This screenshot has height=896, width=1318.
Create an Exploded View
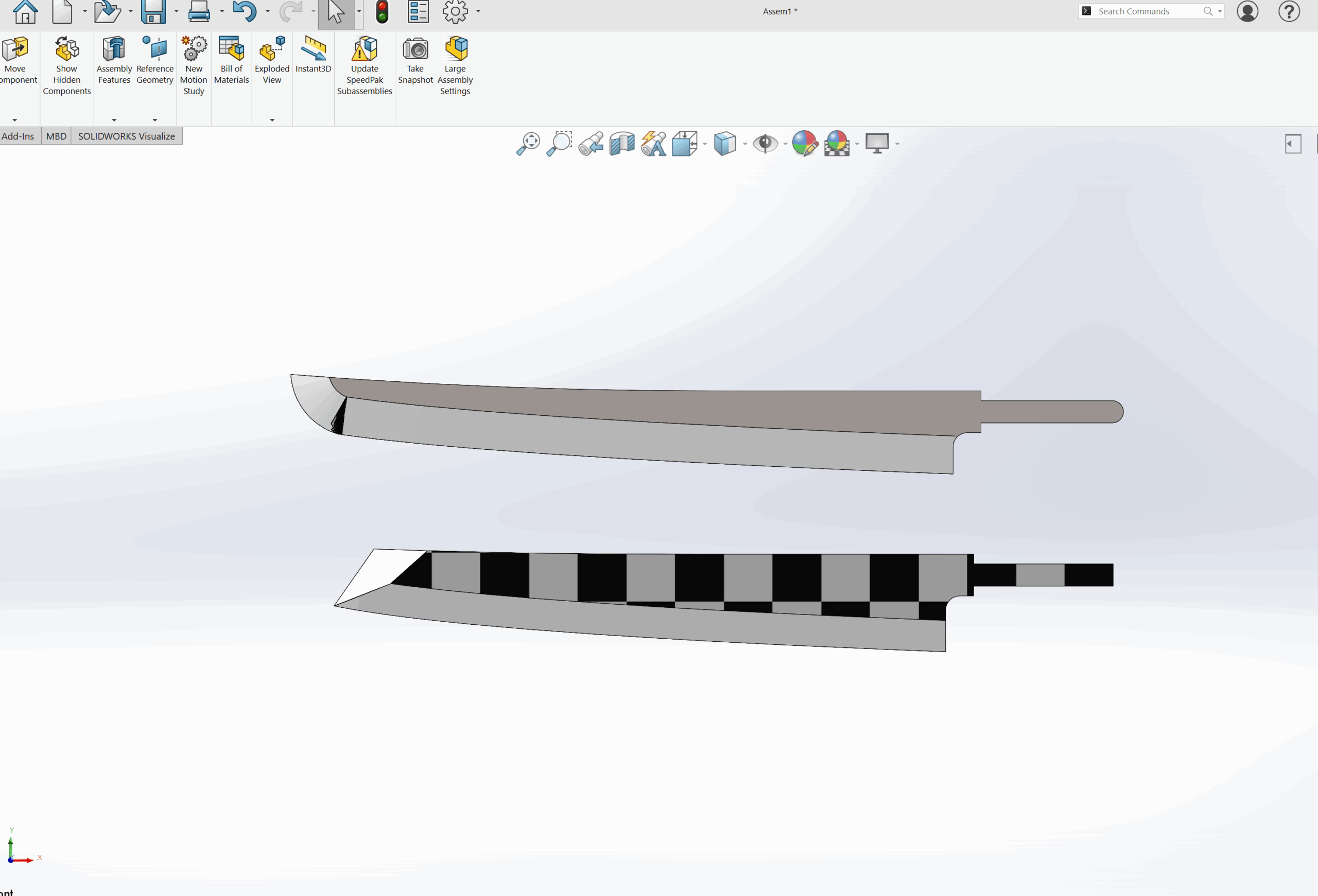pyautogui.click(x=272, y=60)
